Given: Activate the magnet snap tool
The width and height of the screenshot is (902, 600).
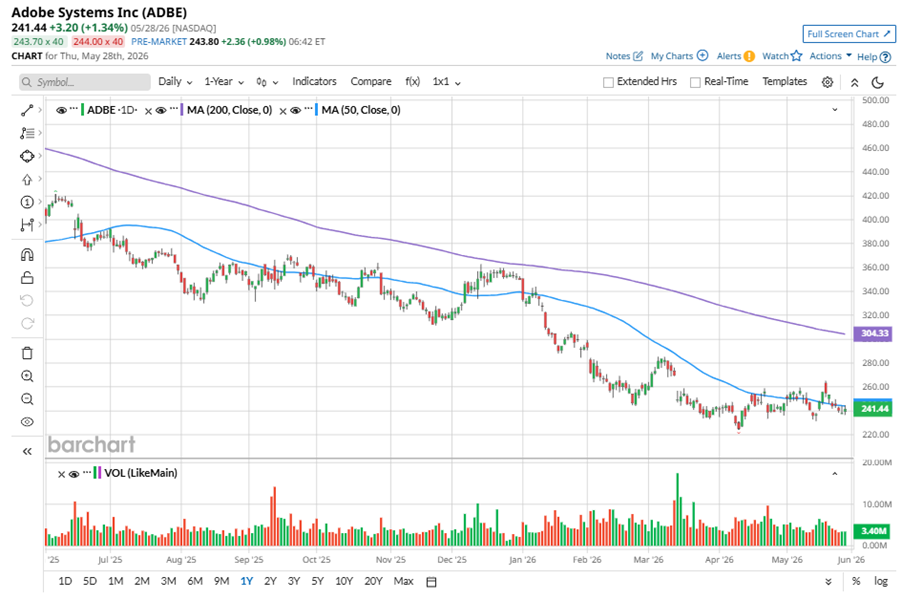Looking at the screenshot, I should tap(27, 255).
